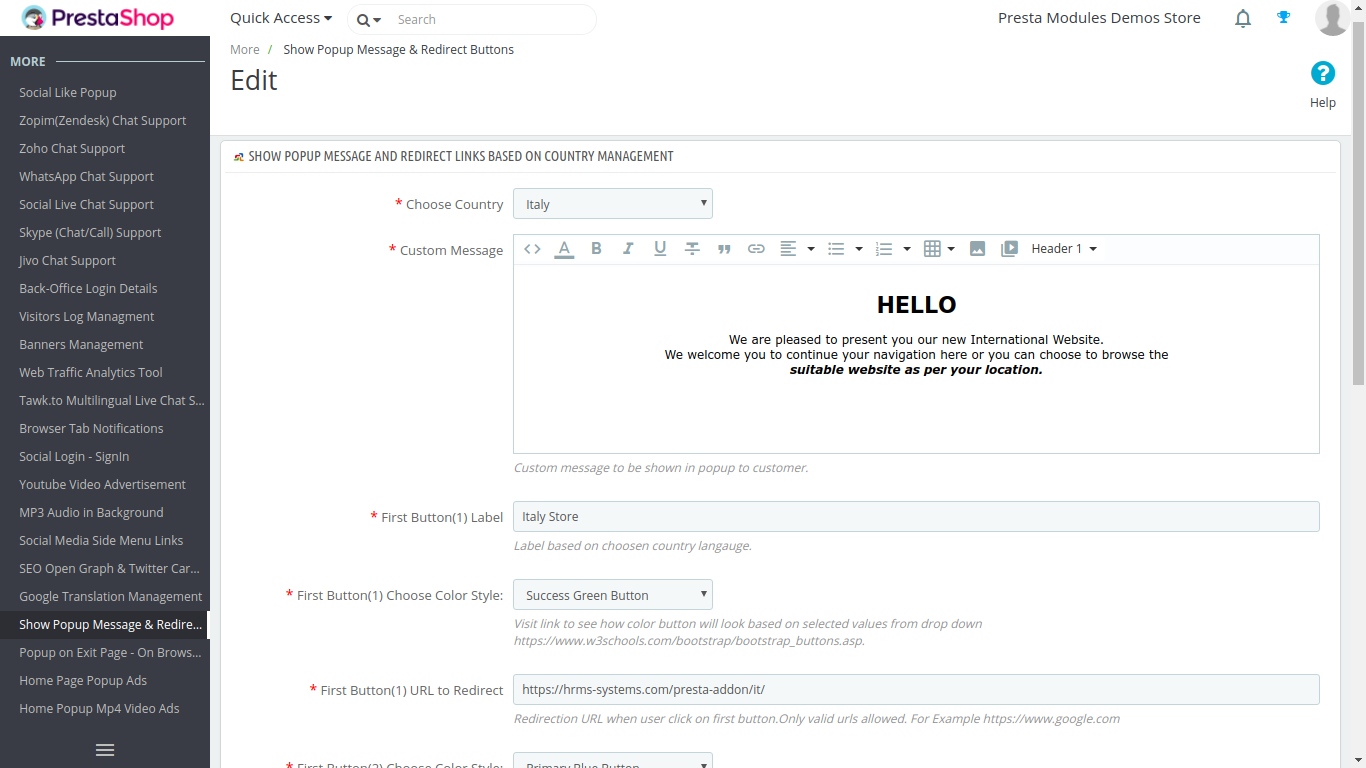This screenshot has height=768, width=1366.
Task: Insert a hyperlink using the link icon
Action: (x=756, y=249)
